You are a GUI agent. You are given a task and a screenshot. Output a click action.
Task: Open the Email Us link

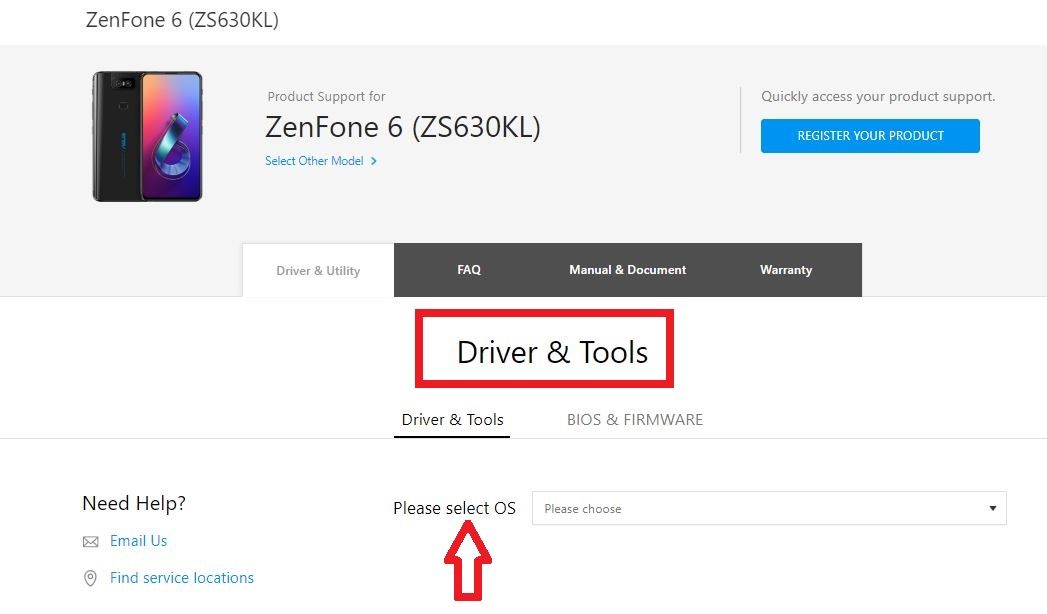(138, 541)
